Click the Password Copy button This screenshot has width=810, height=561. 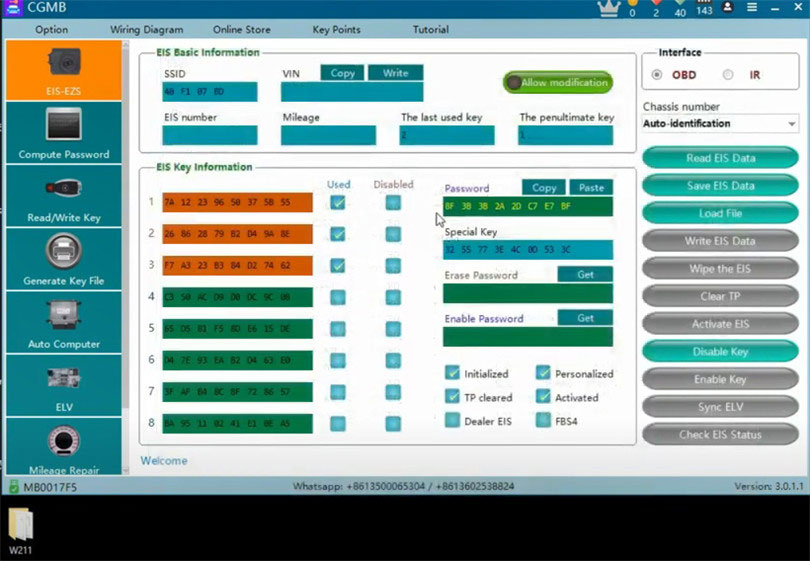(x=544, y=188)
